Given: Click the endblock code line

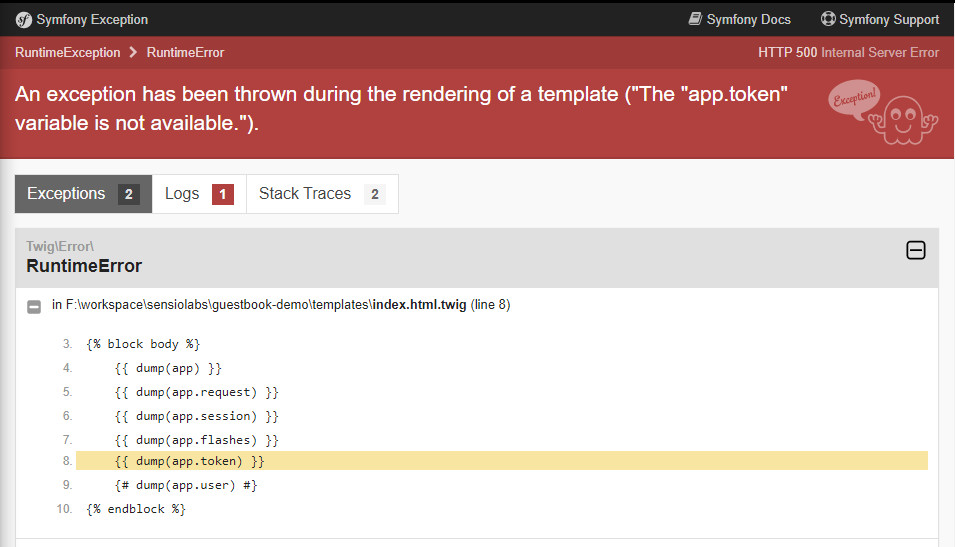Looking at the screenshot, I should 136,509.
